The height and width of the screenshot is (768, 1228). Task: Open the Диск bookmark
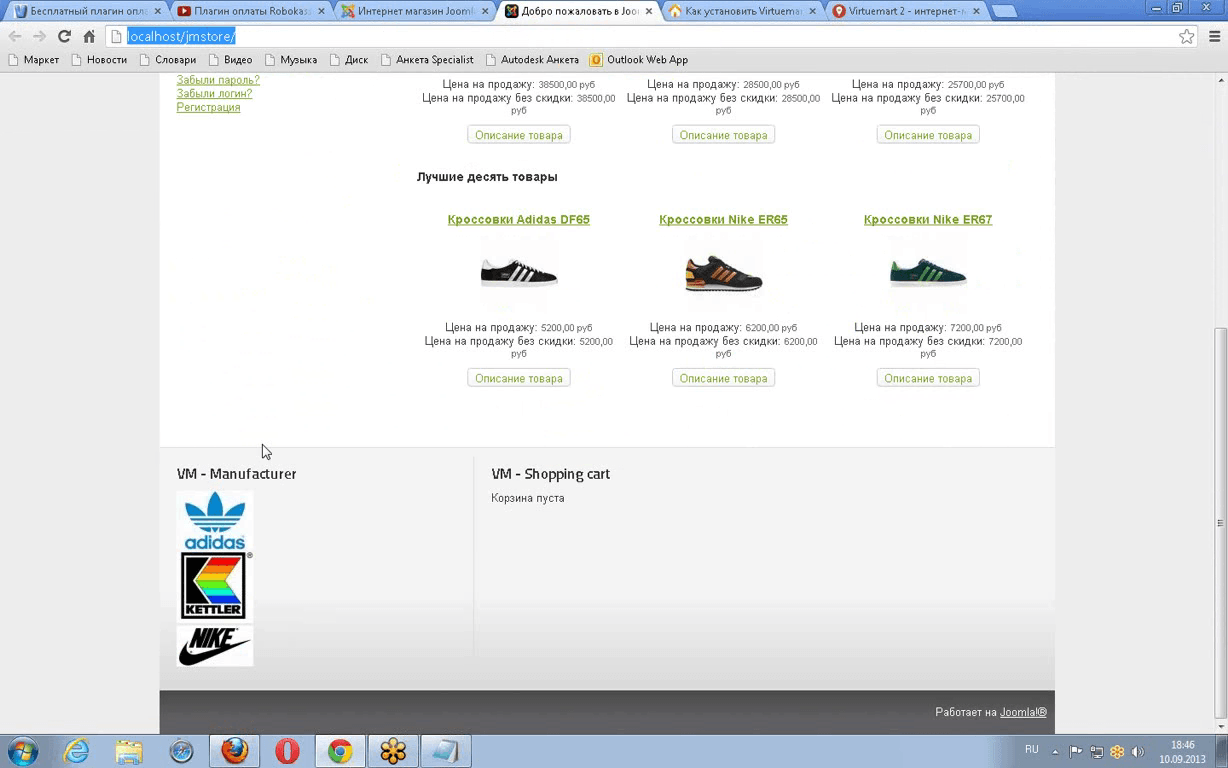click(348, 60)
